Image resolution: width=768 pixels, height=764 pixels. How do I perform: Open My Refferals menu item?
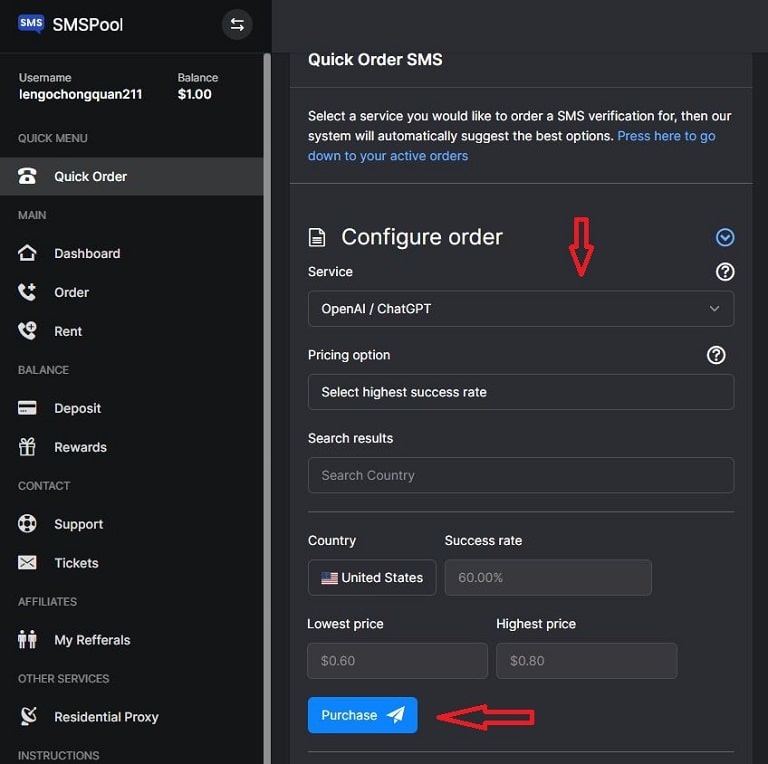pos(92,640)
